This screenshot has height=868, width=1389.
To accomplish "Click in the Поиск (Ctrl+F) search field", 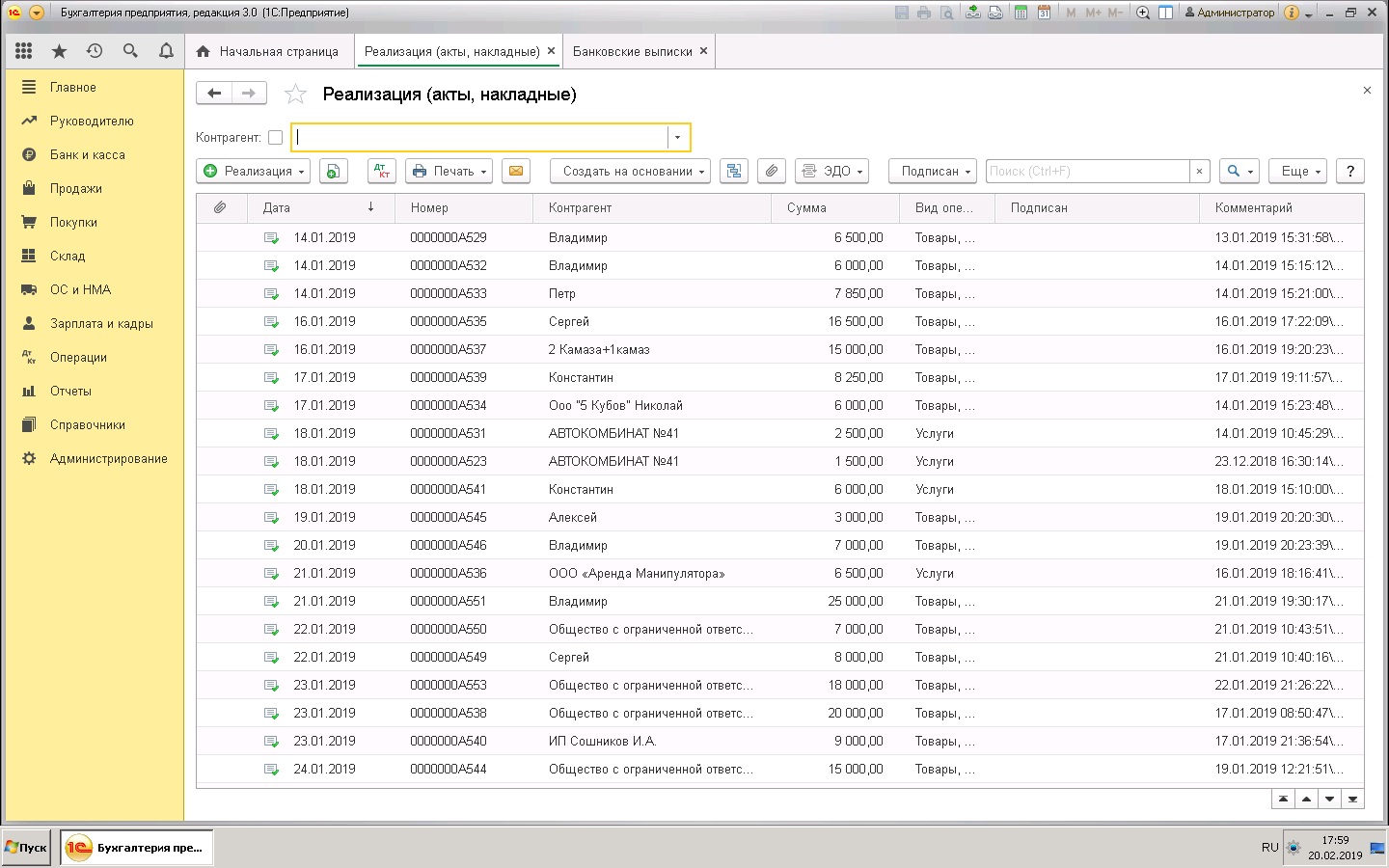I will (1087, 171).
